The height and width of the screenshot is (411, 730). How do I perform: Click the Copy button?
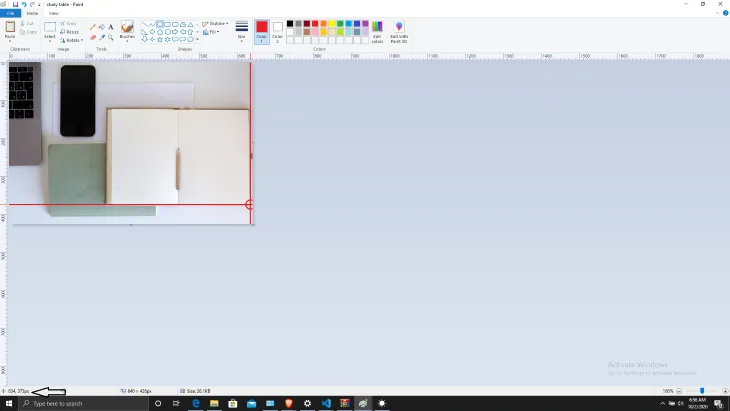coord(28,32)
